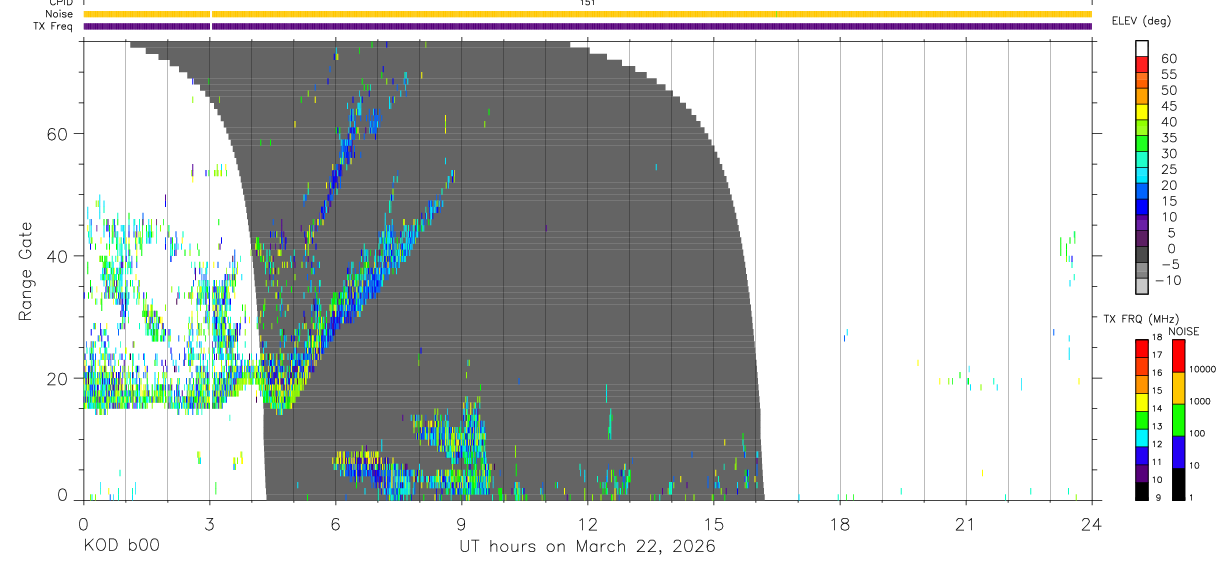Image resolution: width=1228 pixels, height=567 pixels.
Task: Click the "30" label on ELEV scale
Action: (1169, 153)
